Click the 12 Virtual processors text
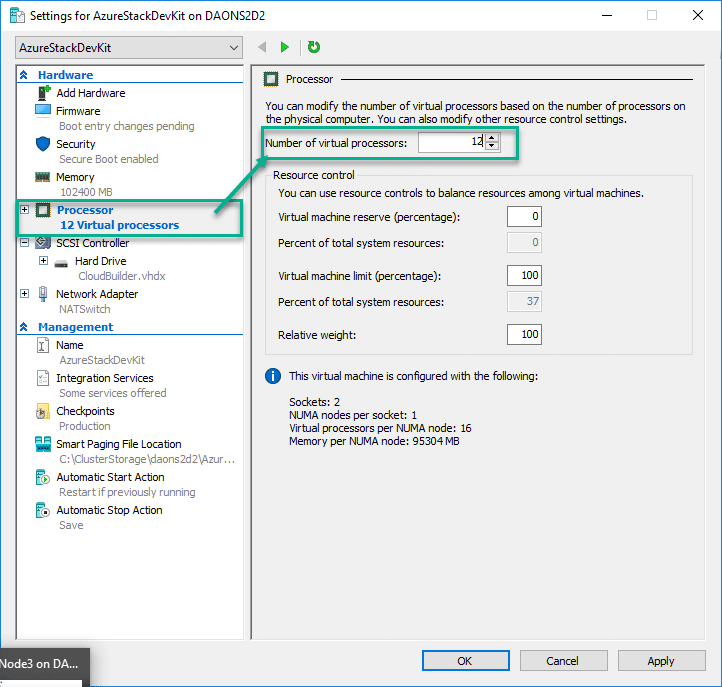Image resolution: width=722 pixels, height=687 pixels. pos(119,225)
